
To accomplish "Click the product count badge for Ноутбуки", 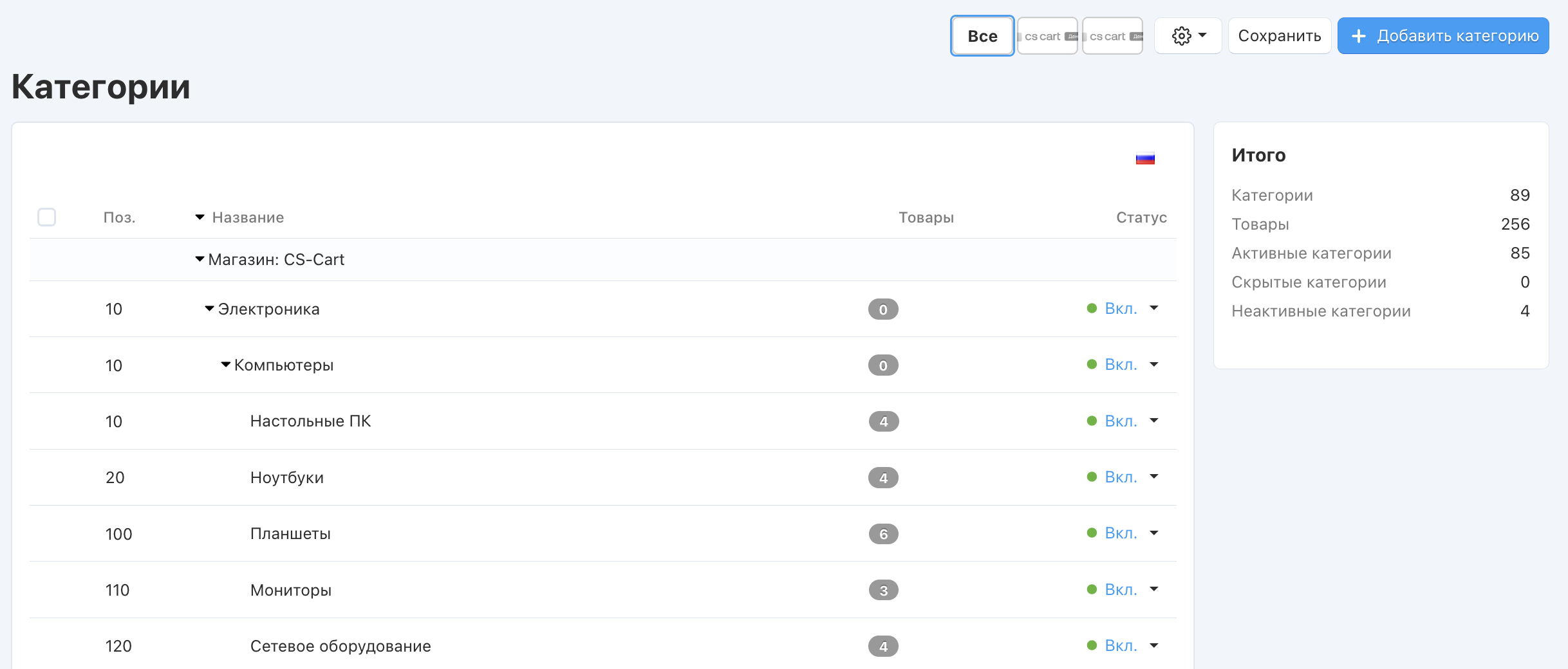I will (883, 478).
